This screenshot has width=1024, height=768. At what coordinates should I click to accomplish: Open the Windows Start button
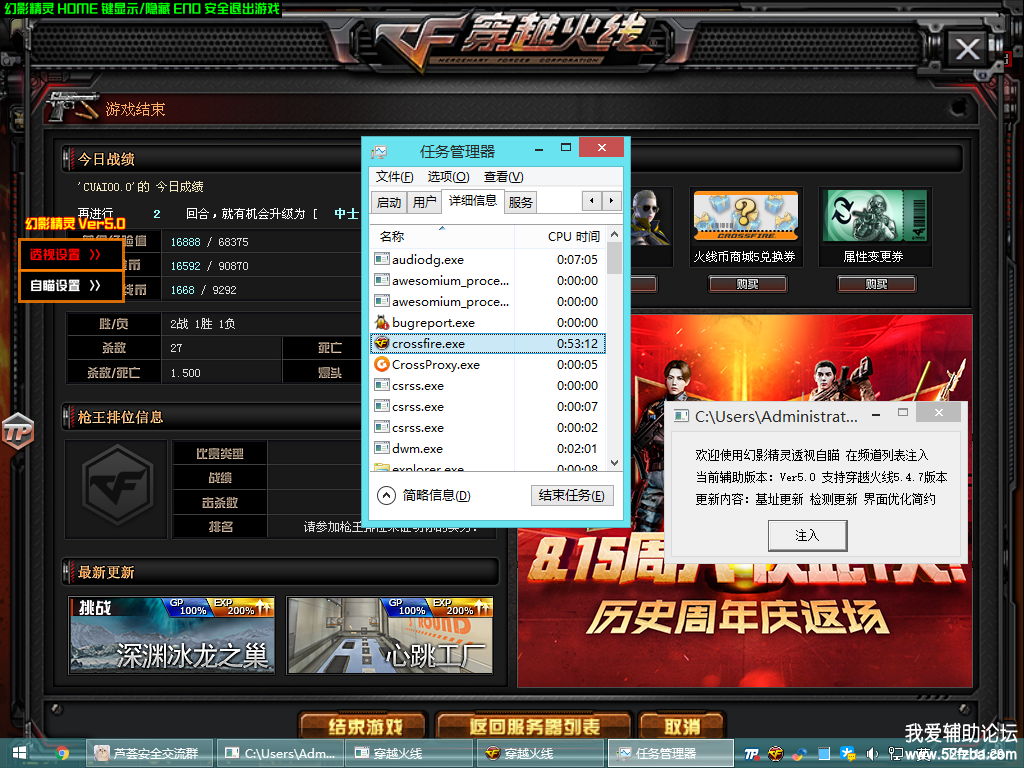coord(19,753)
